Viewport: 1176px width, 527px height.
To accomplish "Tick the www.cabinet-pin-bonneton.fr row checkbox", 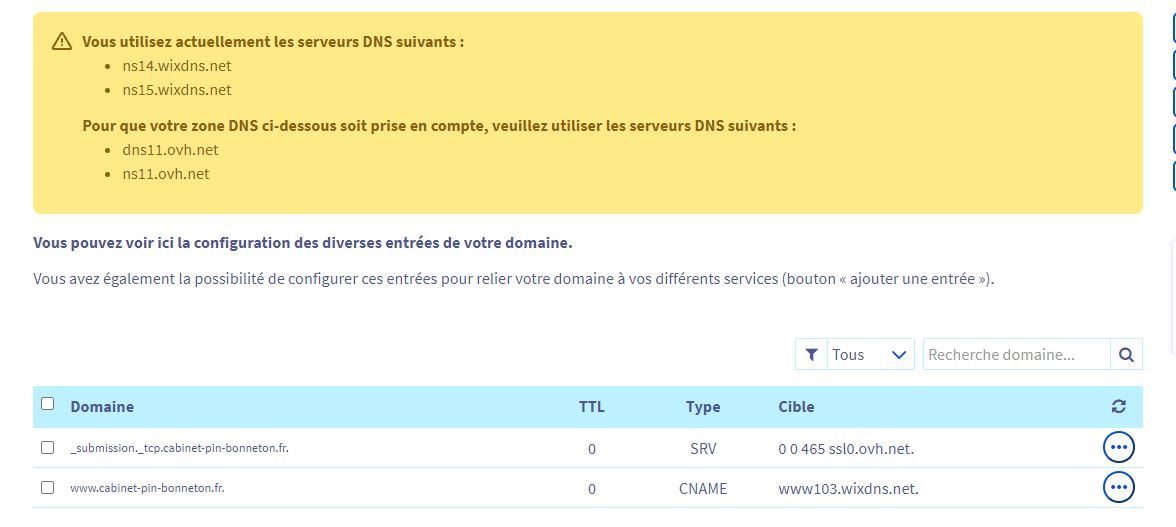I will pos(47,488).
